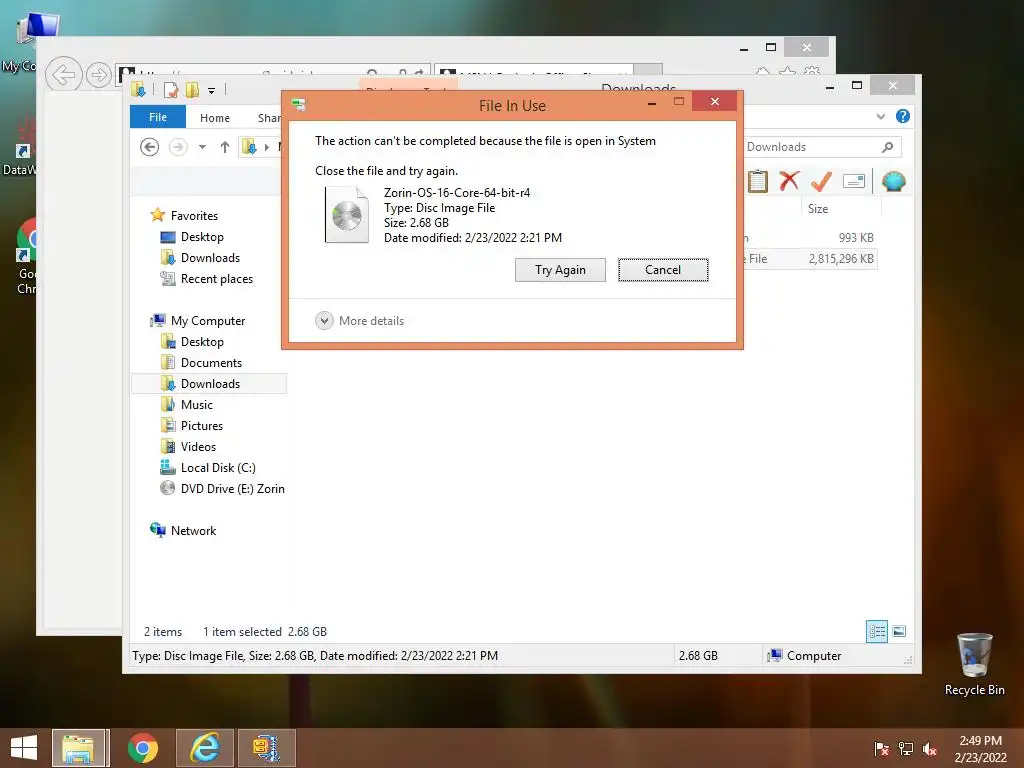
Task: Click the network tray icon
Action: click(x=906, y=749)
